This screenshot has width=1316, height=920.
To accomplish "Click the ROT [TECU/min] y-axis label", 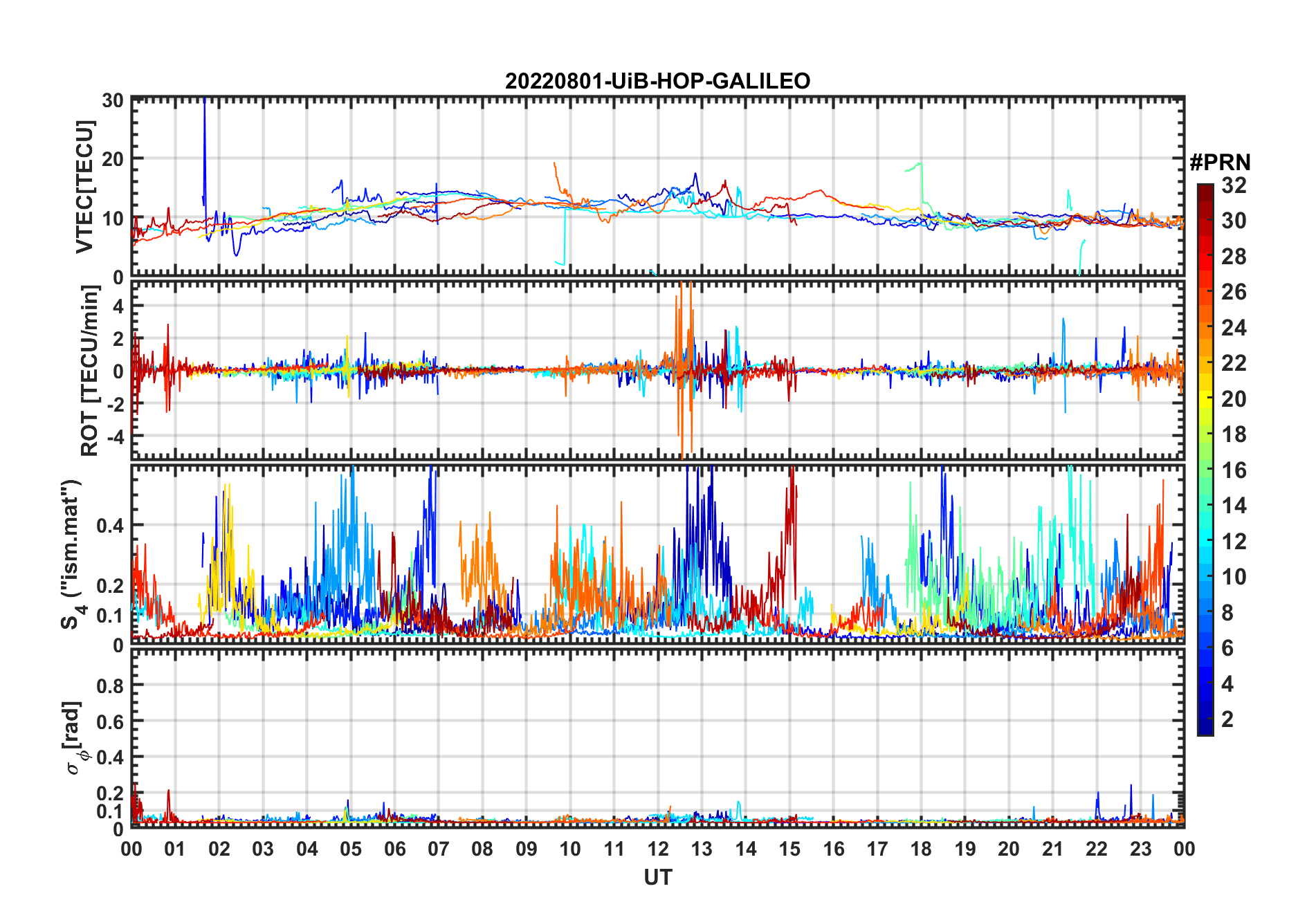I will pos(89,371).
